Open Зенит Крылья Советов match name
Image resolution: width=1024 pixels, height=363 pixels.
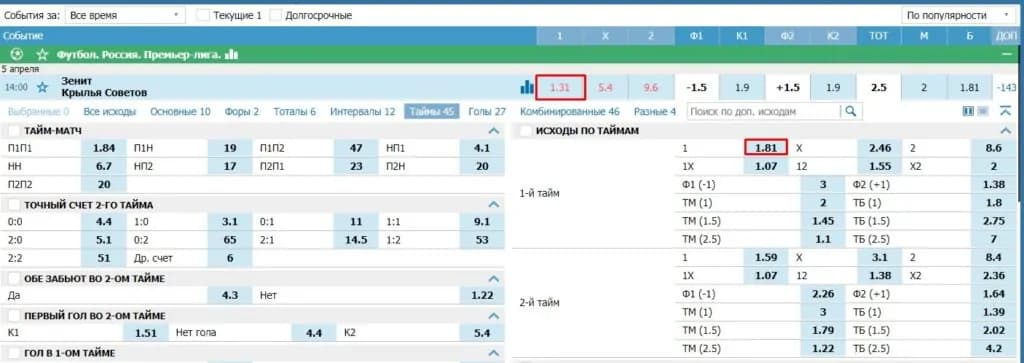click(x=104, y=87)
